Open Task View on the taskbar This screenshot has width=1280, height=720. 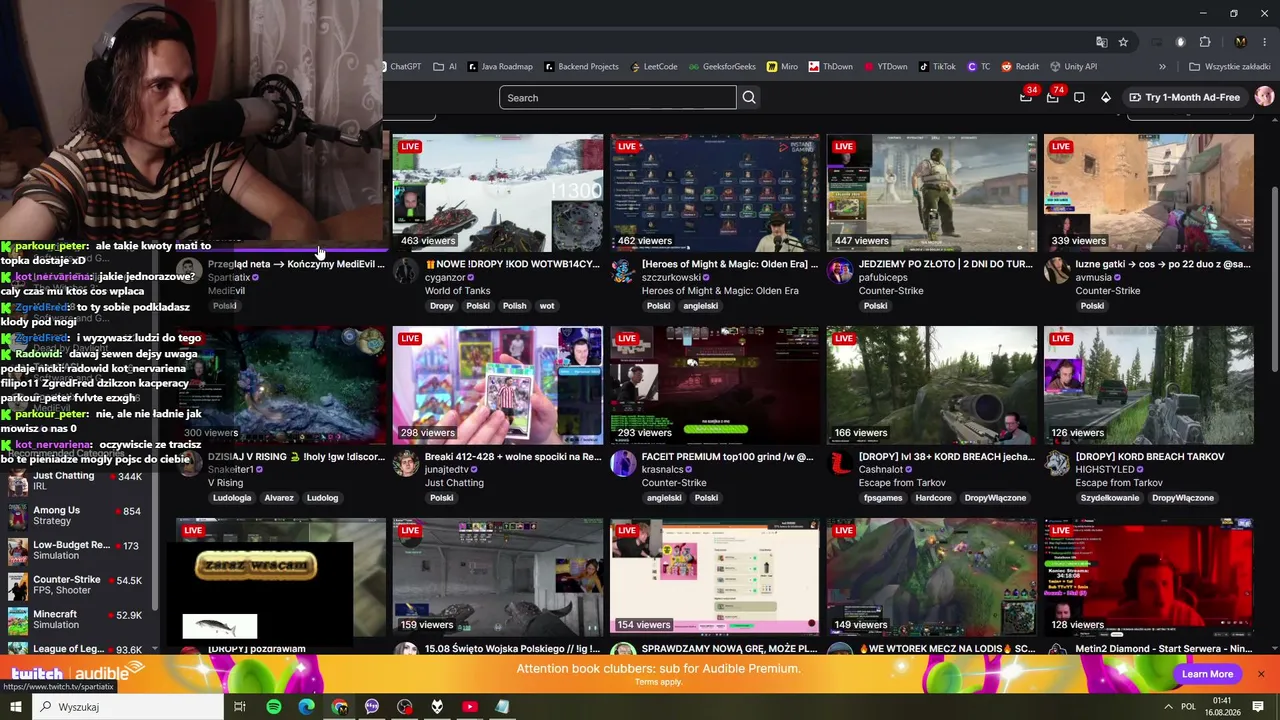click(x=240, y=707)
